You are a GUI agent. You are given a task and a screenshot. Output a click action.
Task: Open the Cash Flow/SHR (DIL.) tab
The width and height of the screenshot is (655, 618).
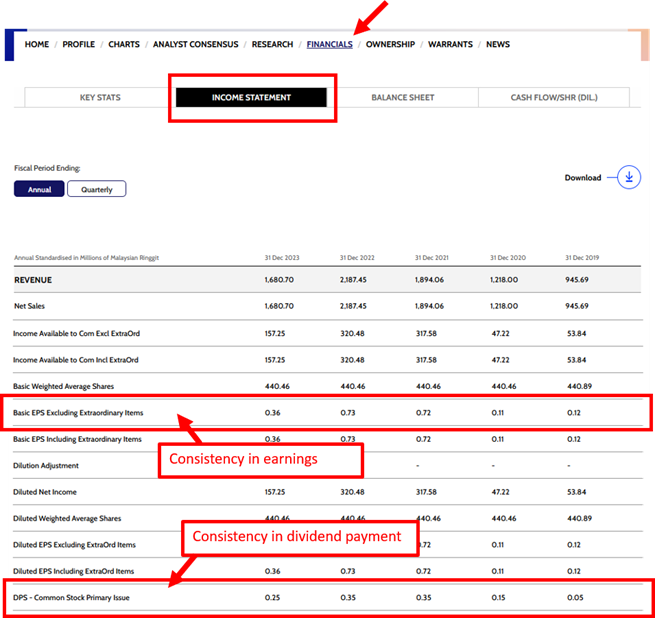(554, 98)
